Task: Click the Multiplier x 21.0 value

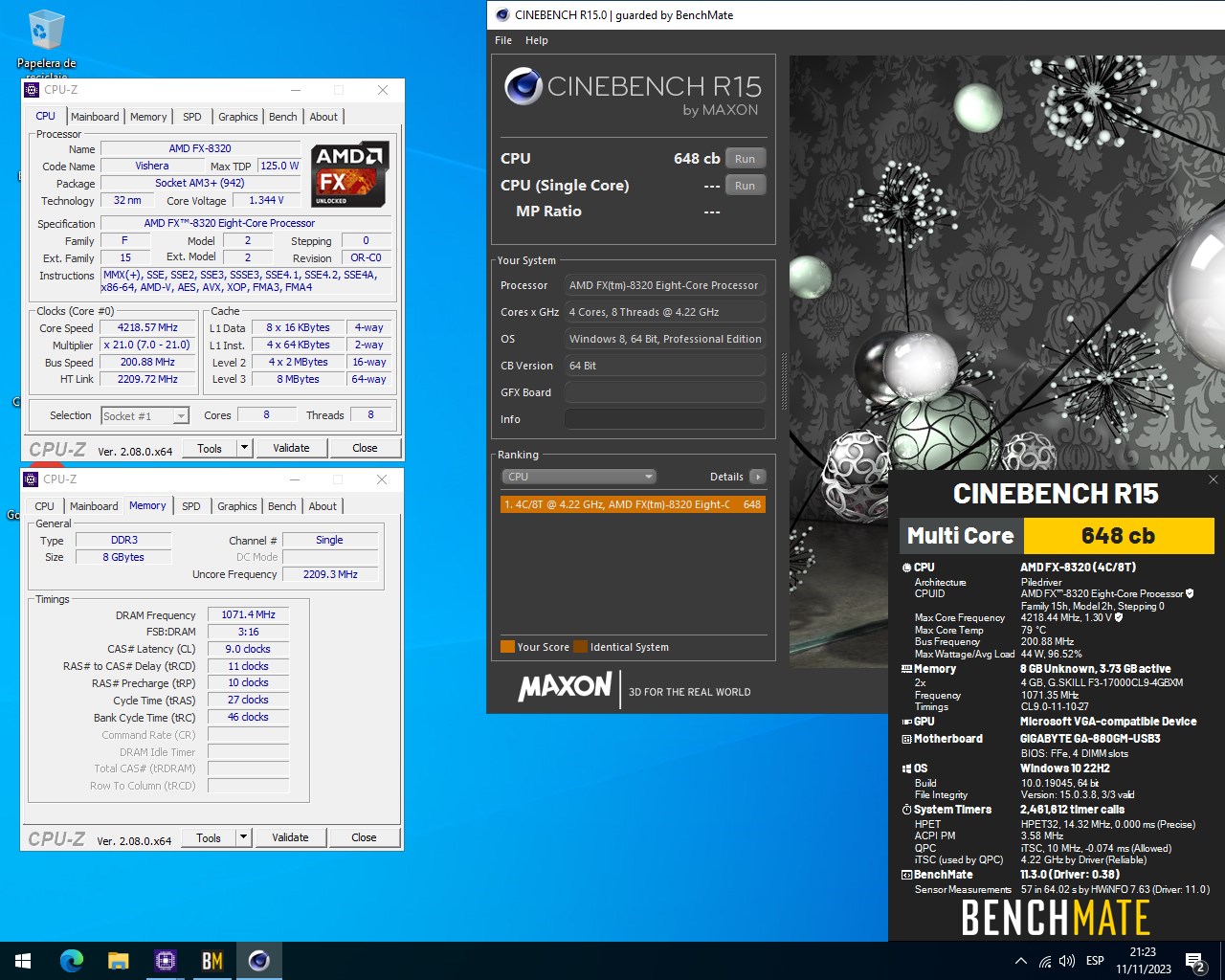Action: tap(148, 345)
